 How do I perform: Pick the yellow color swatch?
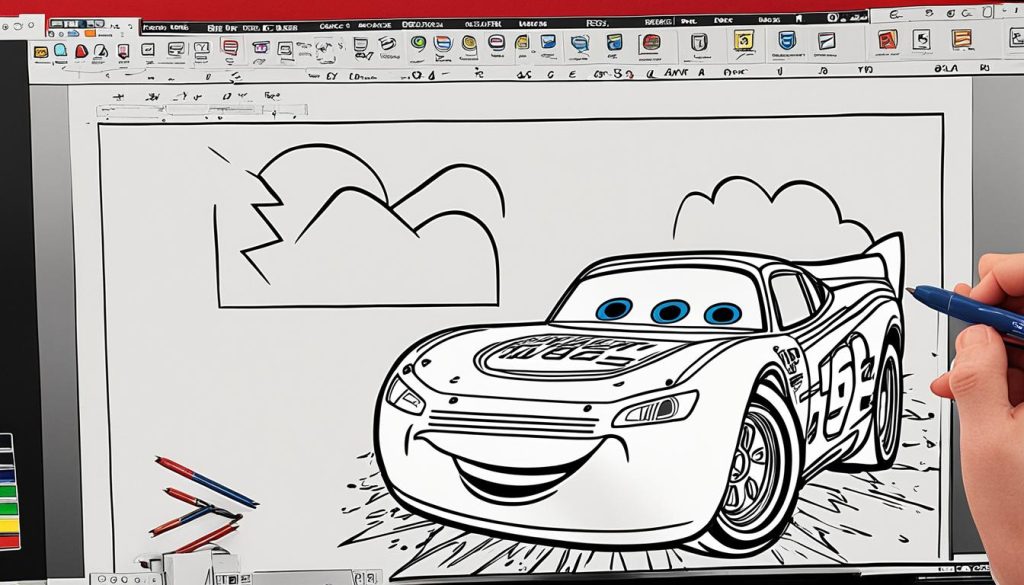pos(9,525)
